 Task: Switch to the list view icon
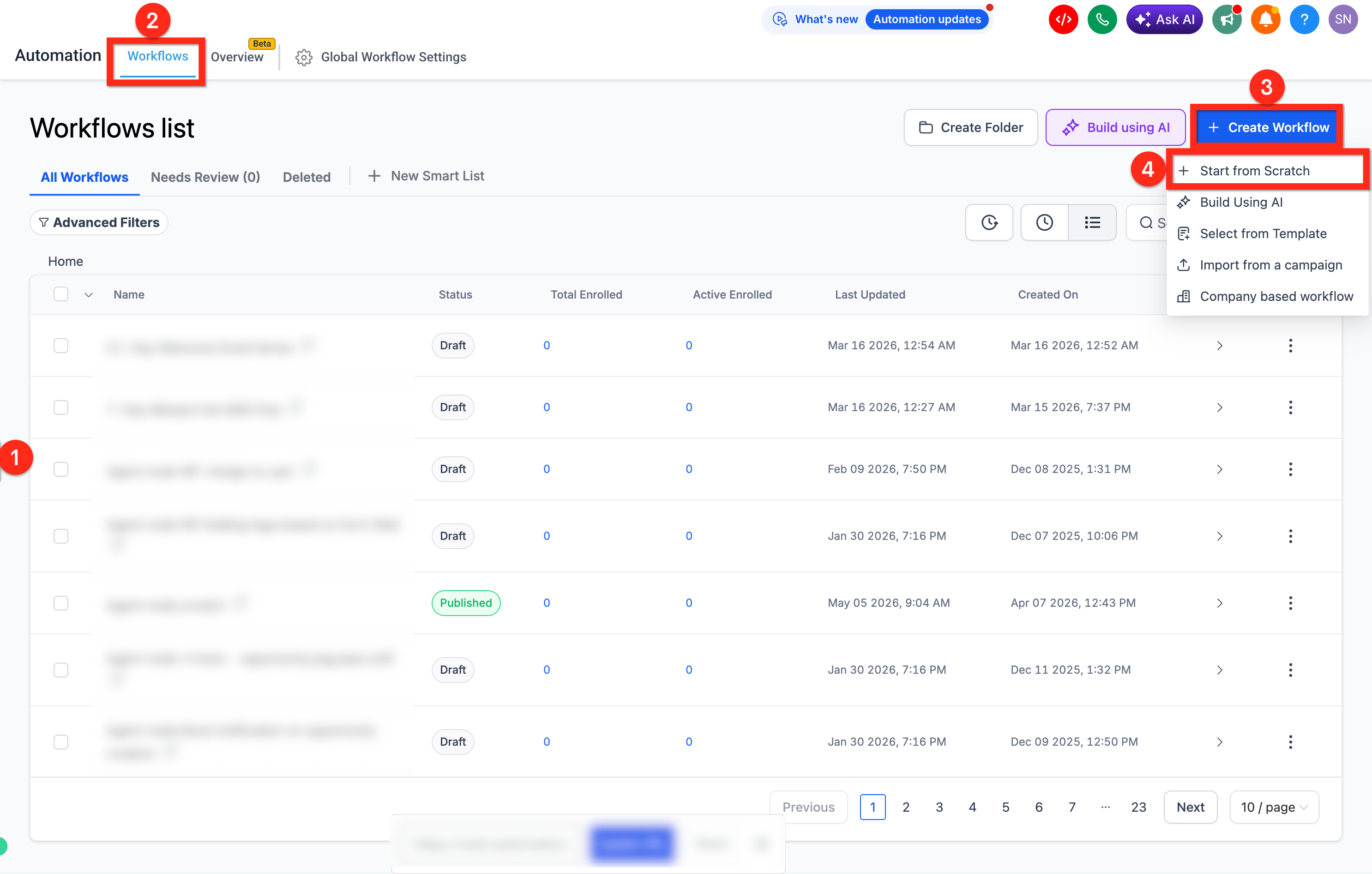(1092, 222)
